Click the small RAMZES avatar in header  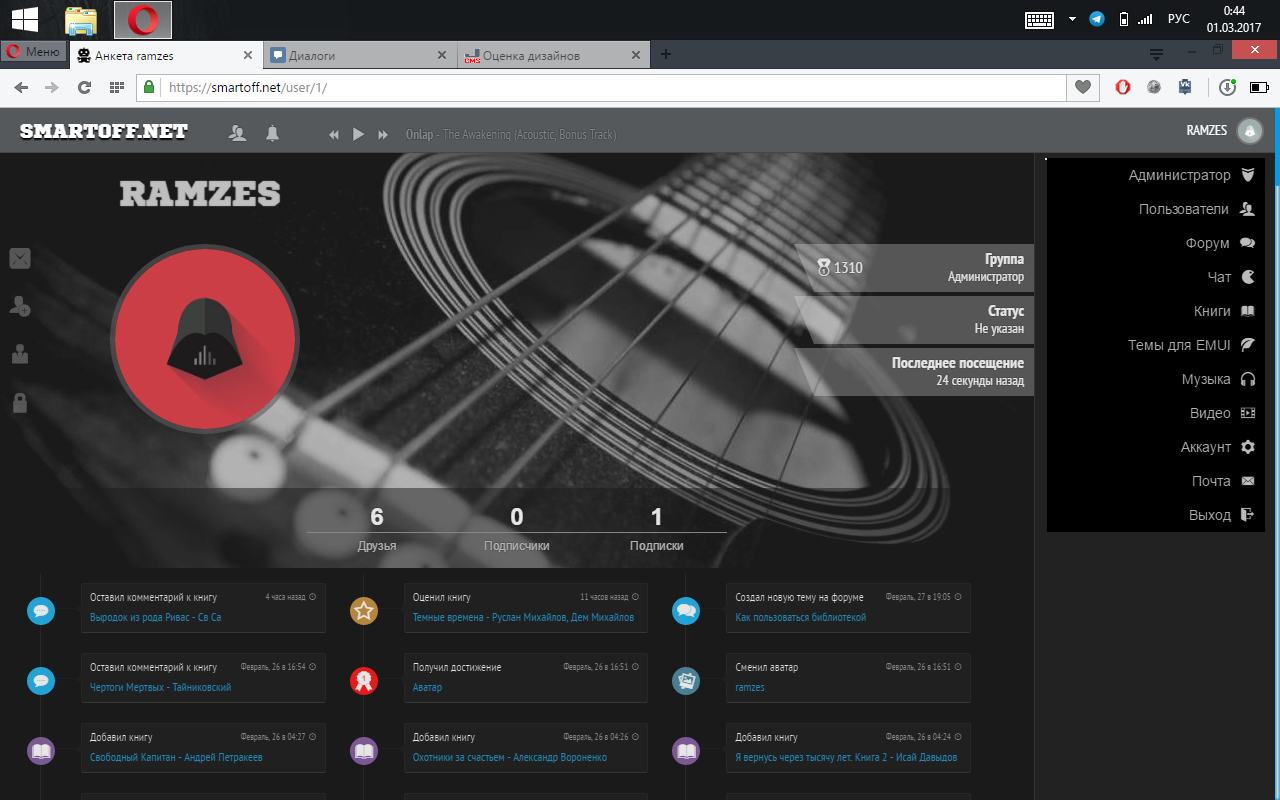(1249, 131)
